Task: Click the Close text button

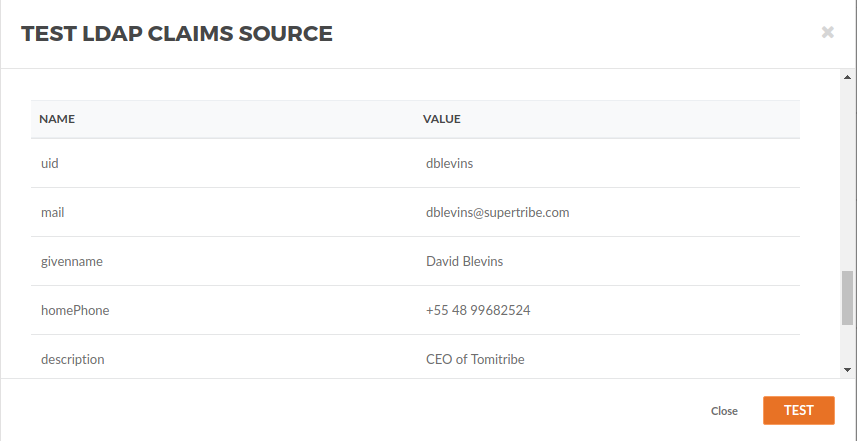Action: [x=724, y=411]
